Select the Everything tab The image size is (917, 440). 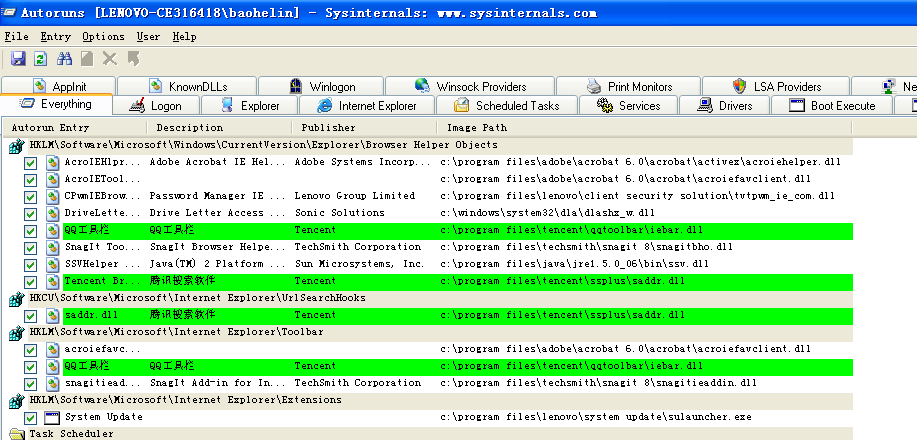[x=56, y=104]
